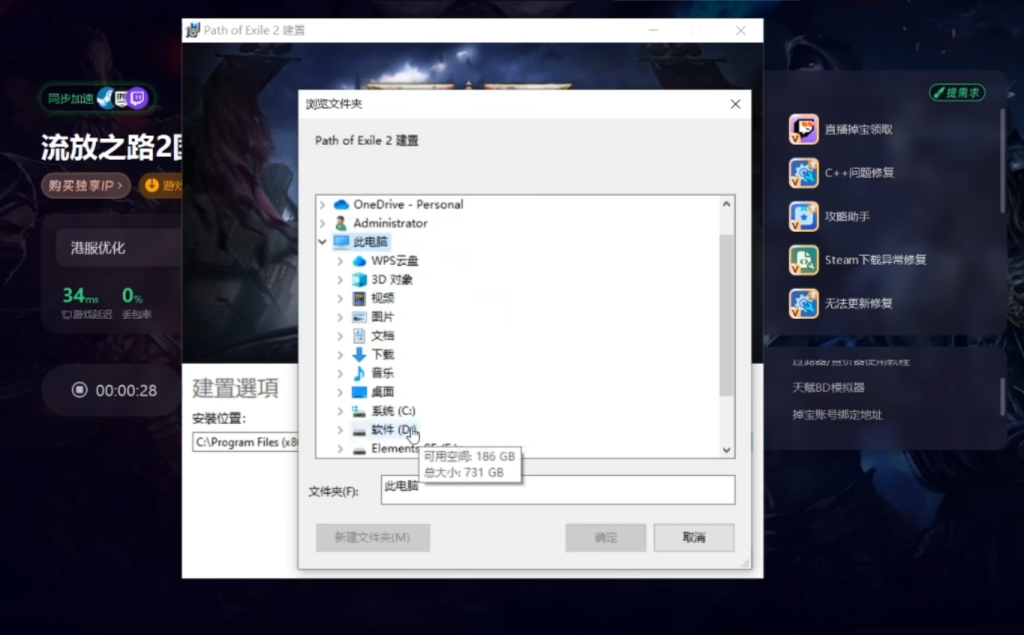Viewport: 1024px width, 635px height.
Task: Select the 下载 downloads arrow icon
Action: coord(359,355)
